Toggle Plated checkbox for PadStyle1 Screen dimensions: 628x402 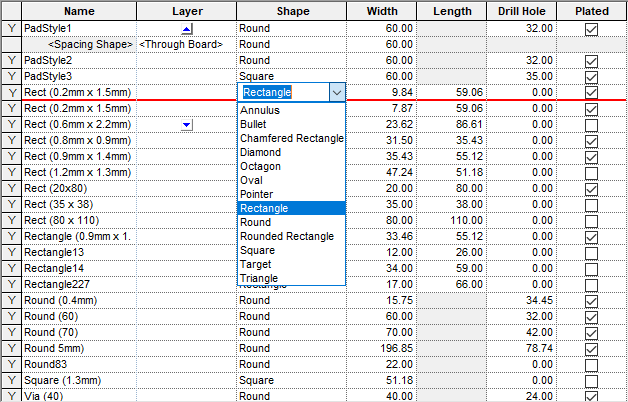pos(591,30)
